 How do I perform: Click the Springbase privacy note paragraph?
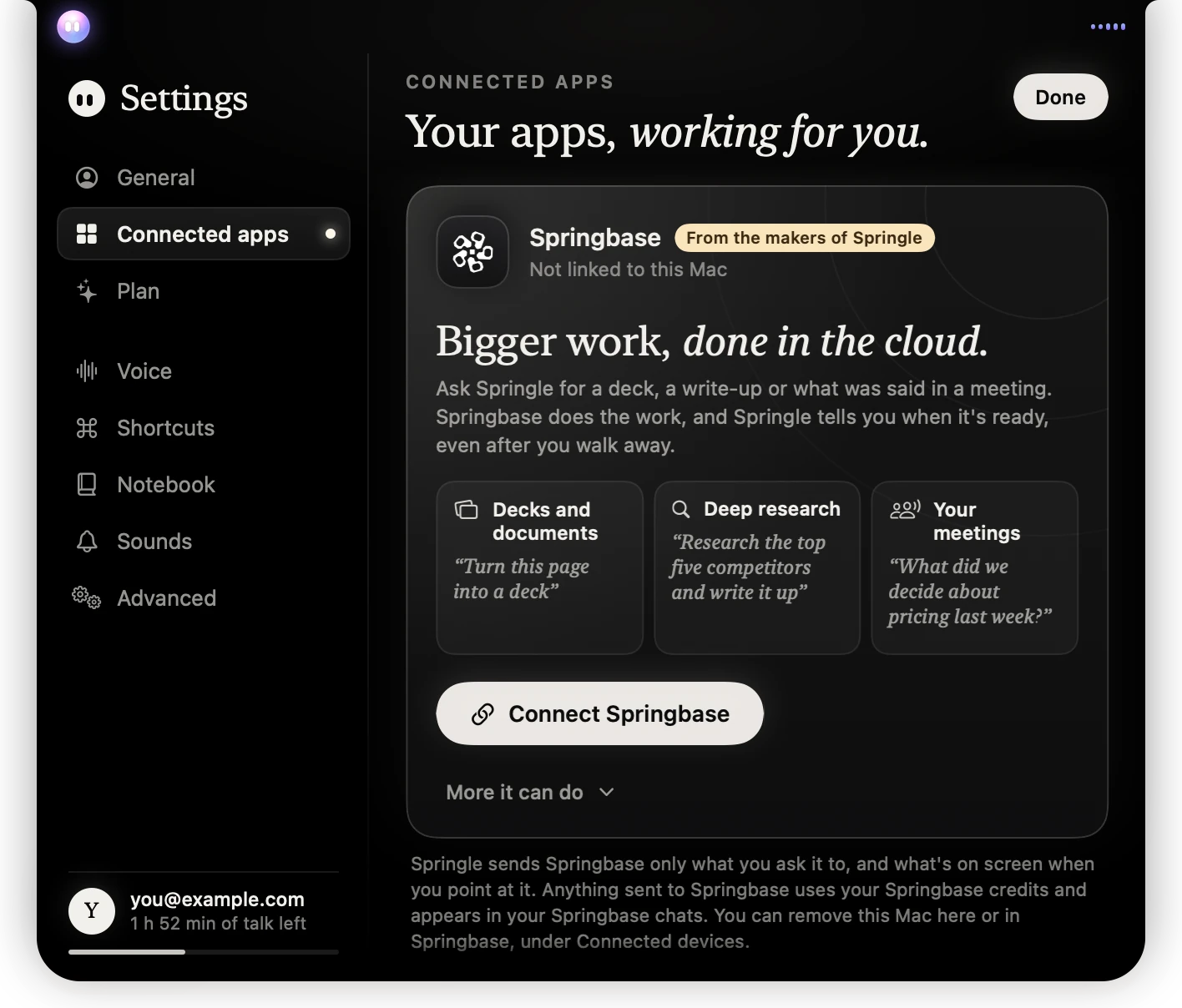(x=753, y=903)
